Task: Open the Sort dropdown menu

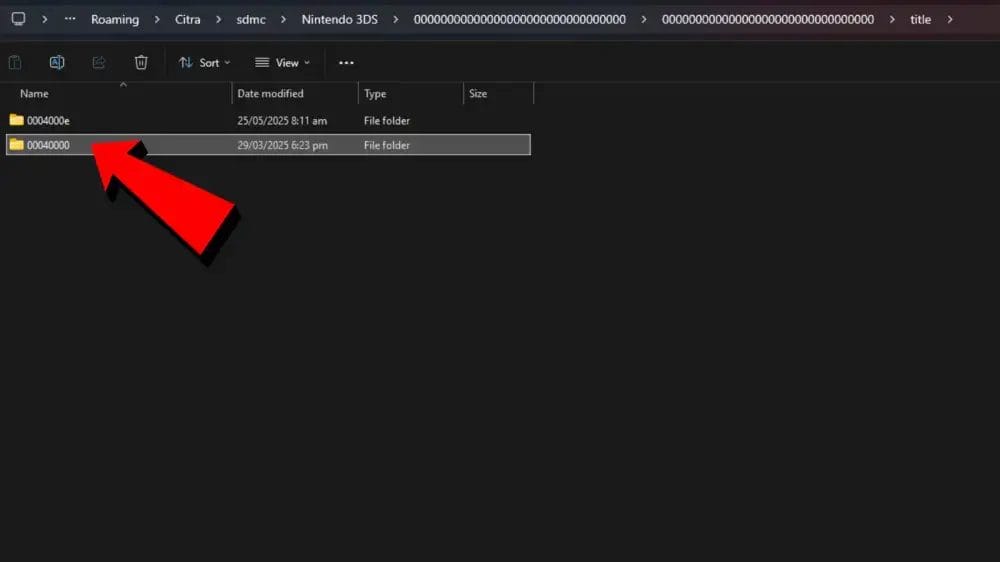Action: tap(204, 62)
